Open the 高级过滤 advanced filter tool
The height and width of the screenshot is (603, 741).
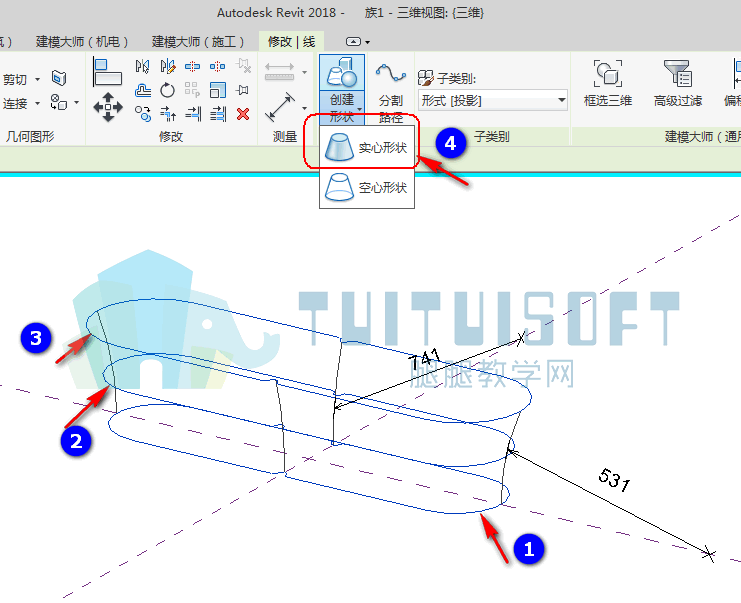[x=678, y=83]
